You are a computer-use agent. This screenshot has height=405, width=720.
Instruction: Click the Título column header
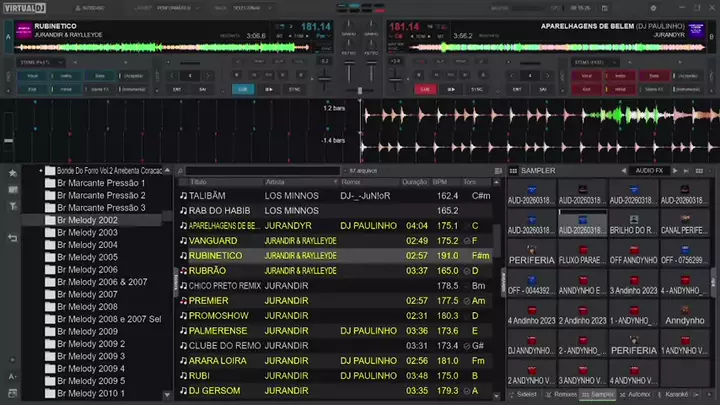[198, 182]
